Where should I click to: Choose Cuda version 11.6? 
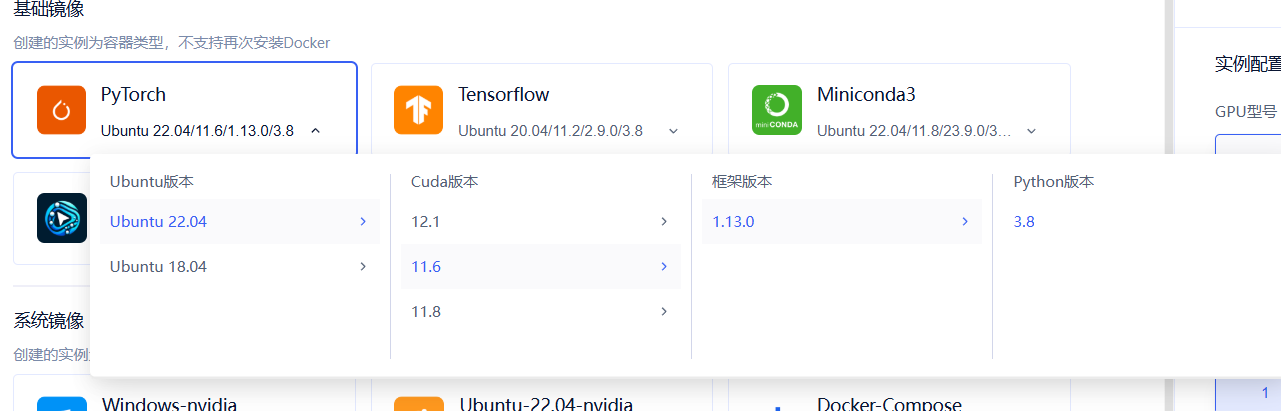tap(541, 266)
